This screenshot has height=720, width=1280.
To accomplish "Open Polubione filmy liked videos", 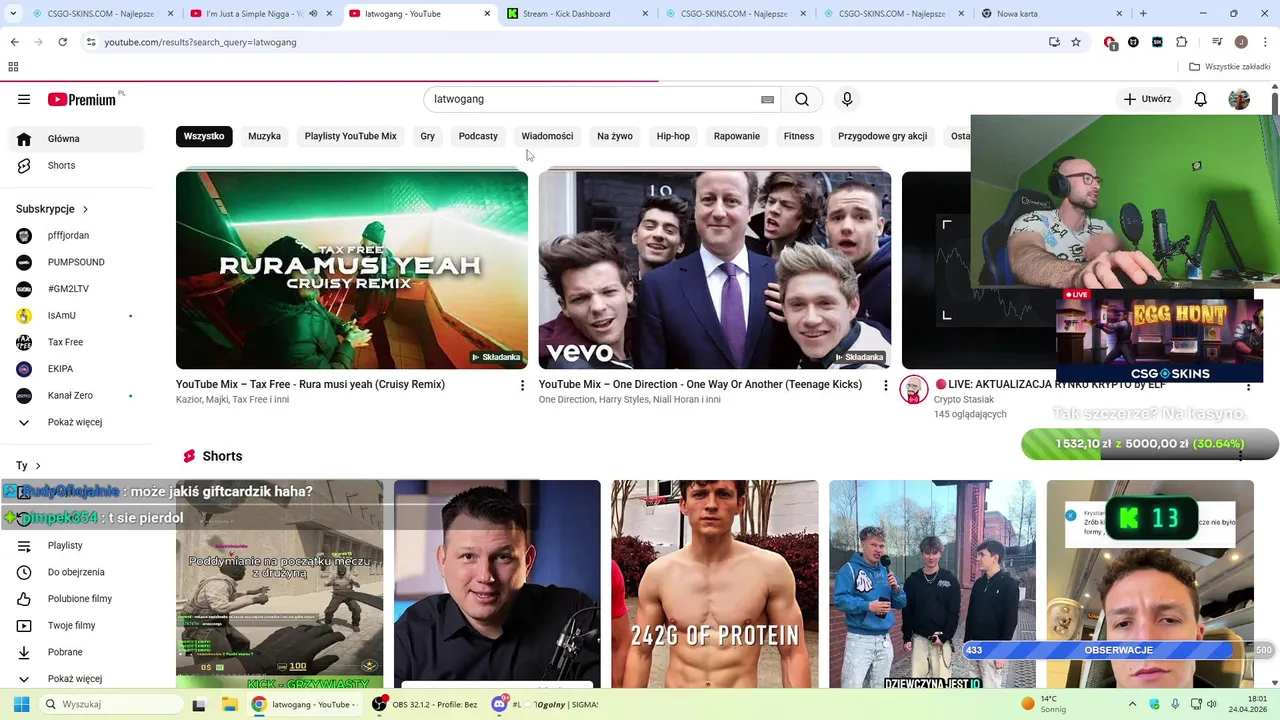I will pyautogui.click(x=79, y=599).
